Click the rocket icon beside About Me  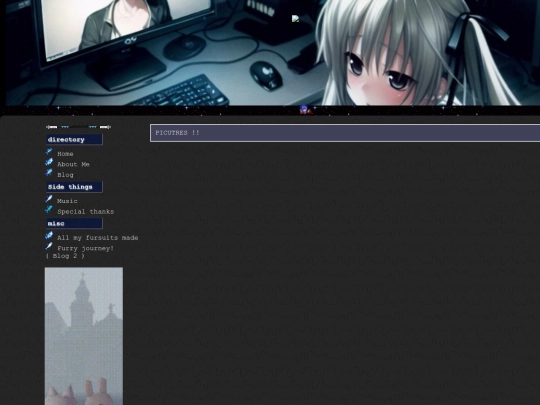pyautogui.click(x=49, y=162)
